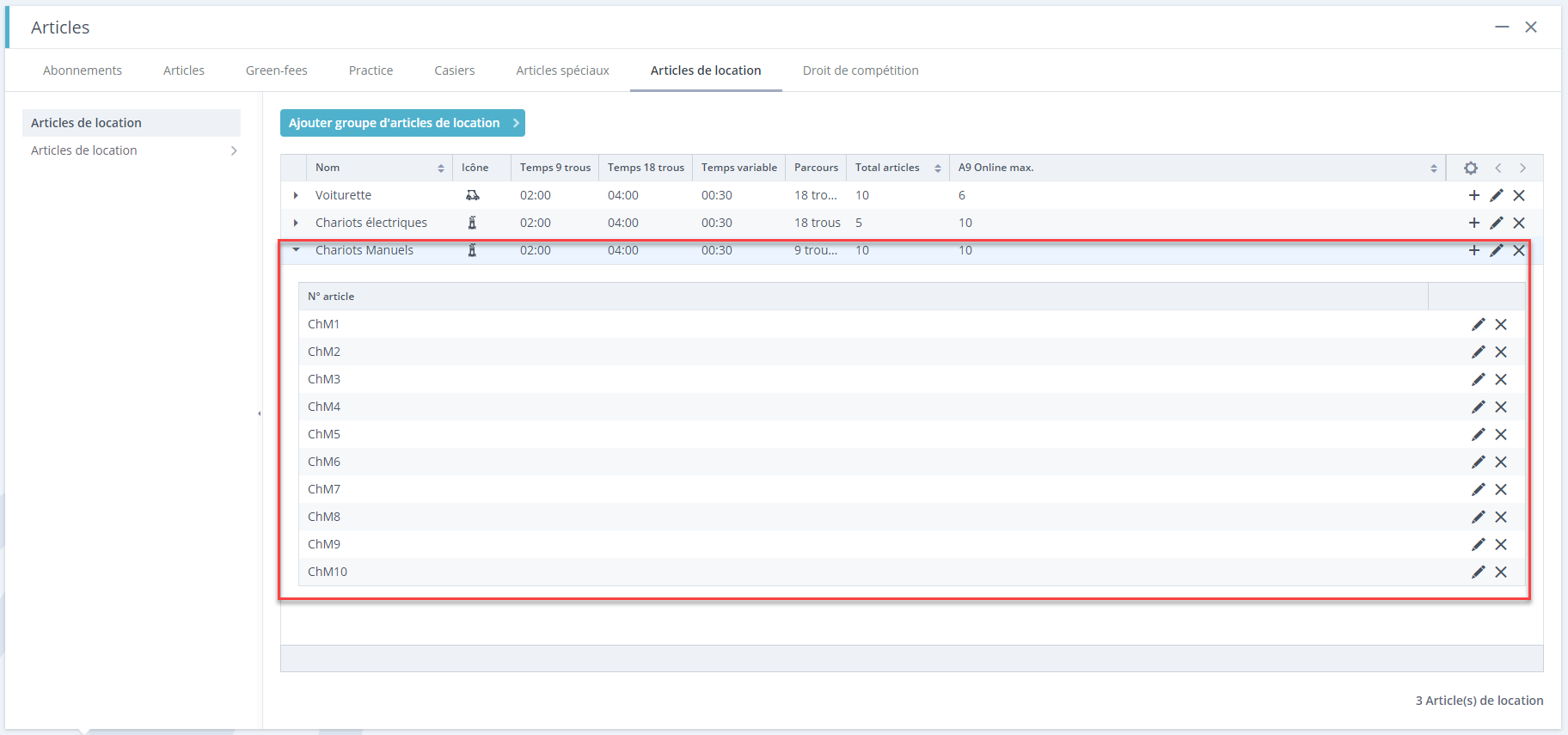The width and height of the screenshot is (1568, 735).
Task: Delete the Chariots électriques group
Action: [x=1519, y=223]
